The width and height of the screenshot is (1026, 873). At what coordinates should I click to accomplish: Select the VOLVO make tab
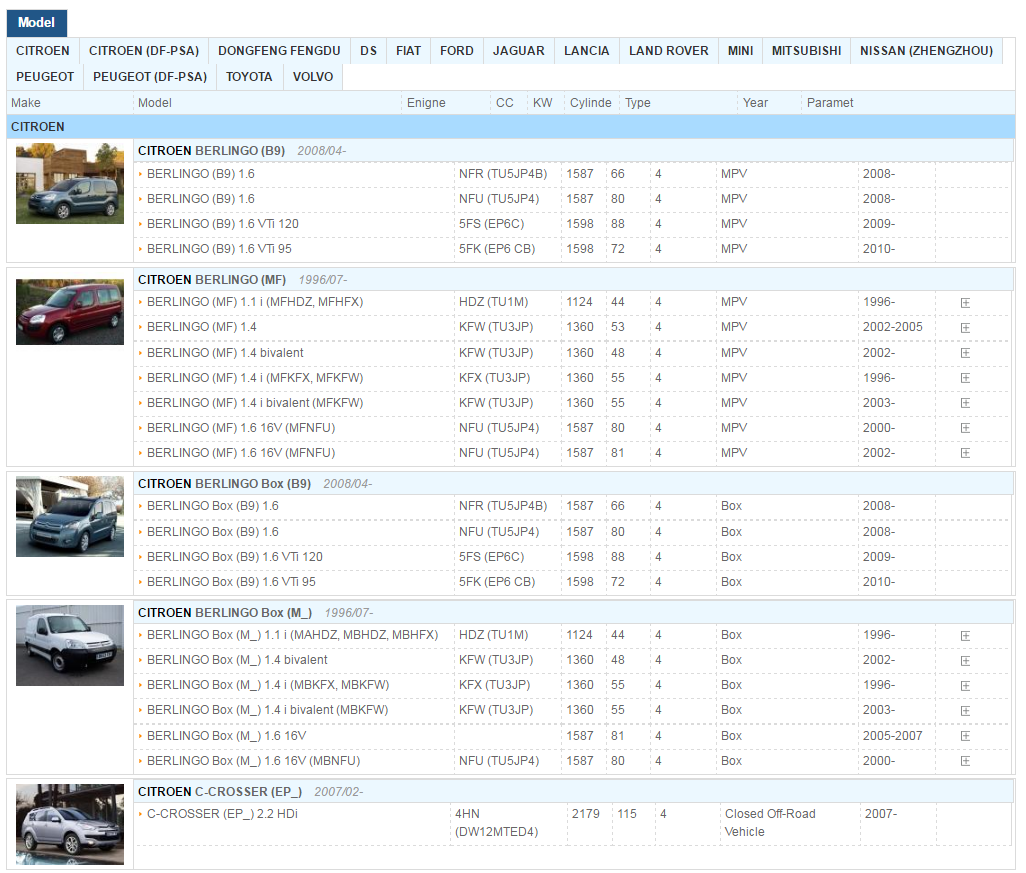[313, 77]
